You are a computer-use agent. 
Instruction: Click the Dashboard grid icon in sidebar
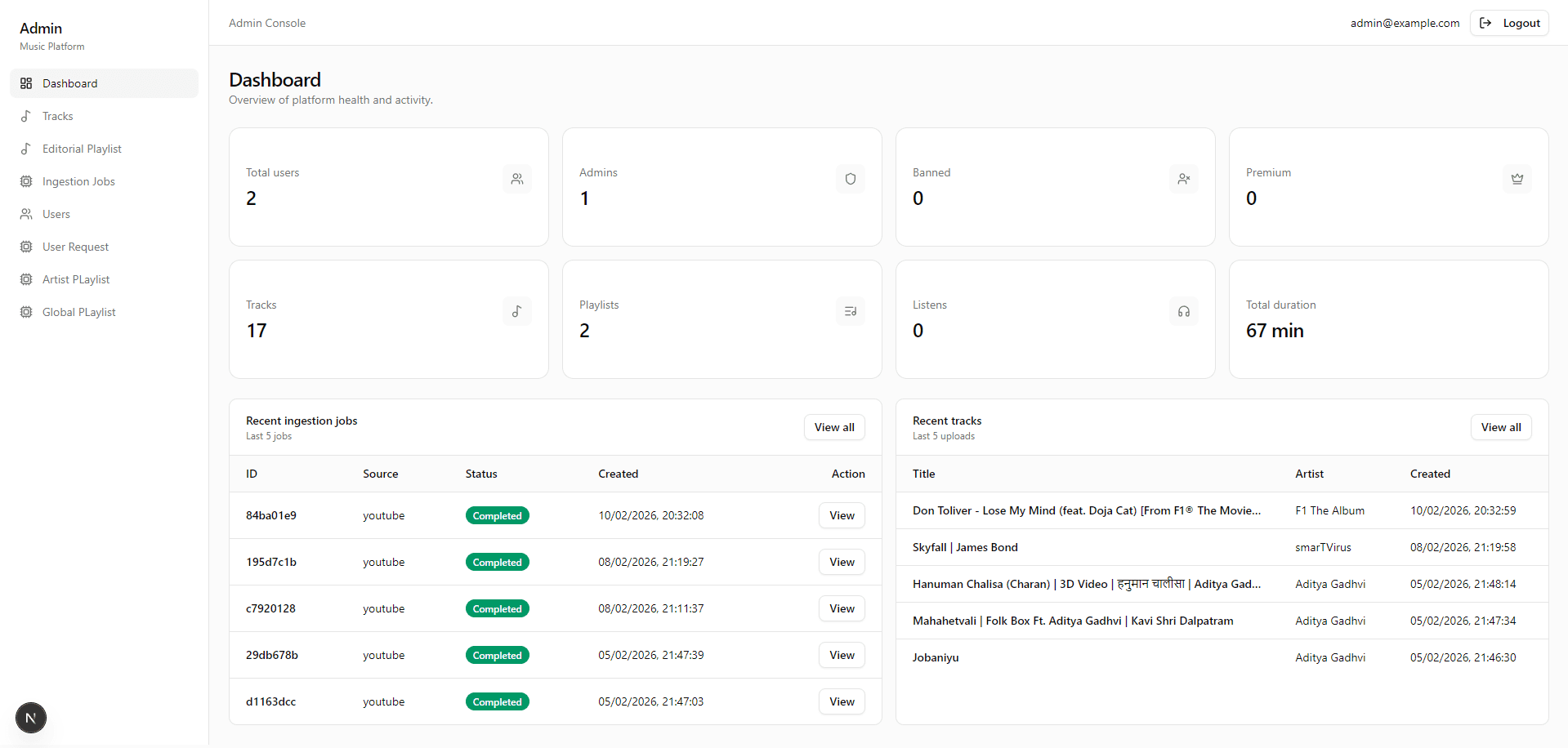tap(26, 83)
